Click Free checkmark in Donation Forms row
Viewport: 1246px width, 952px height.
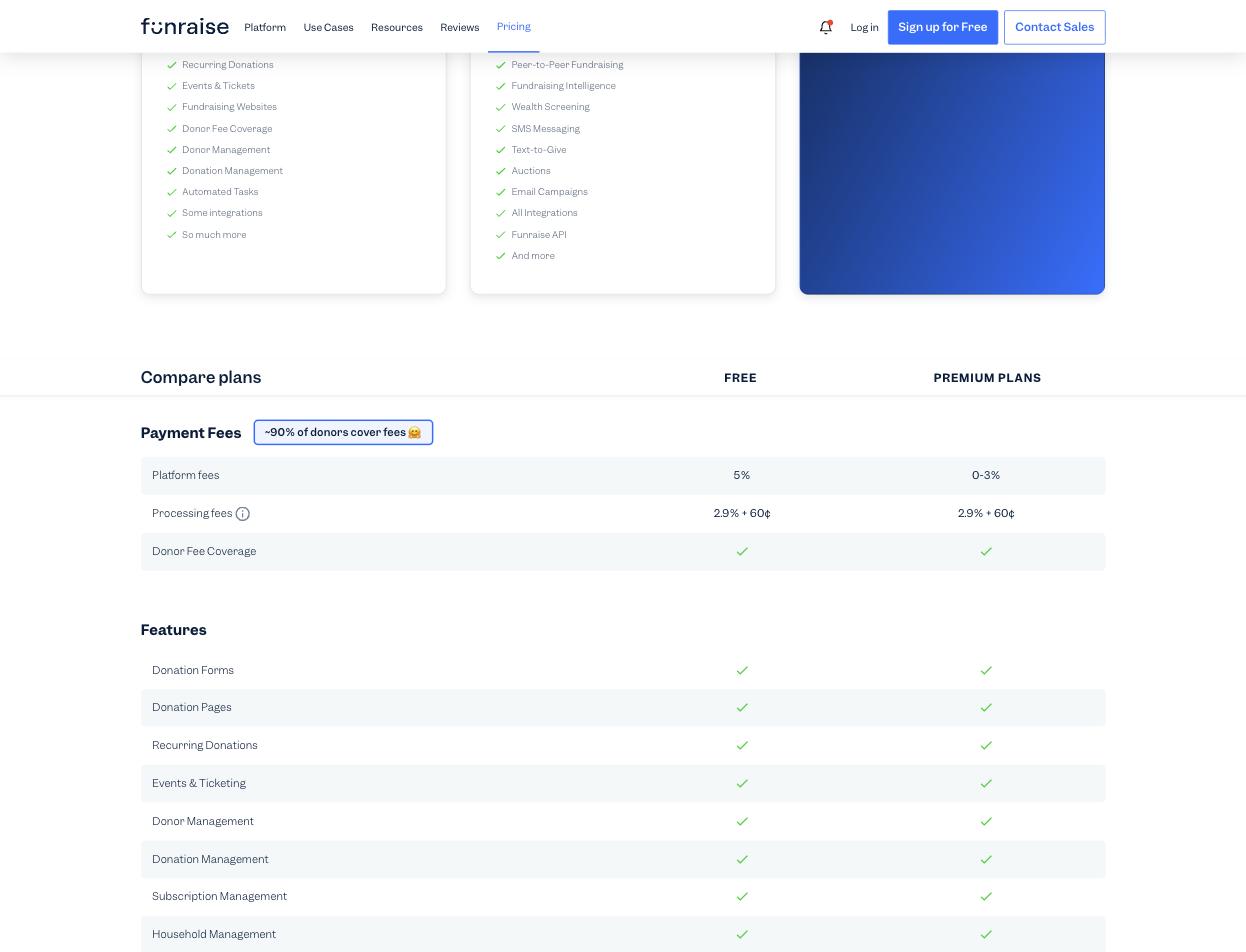742,670
